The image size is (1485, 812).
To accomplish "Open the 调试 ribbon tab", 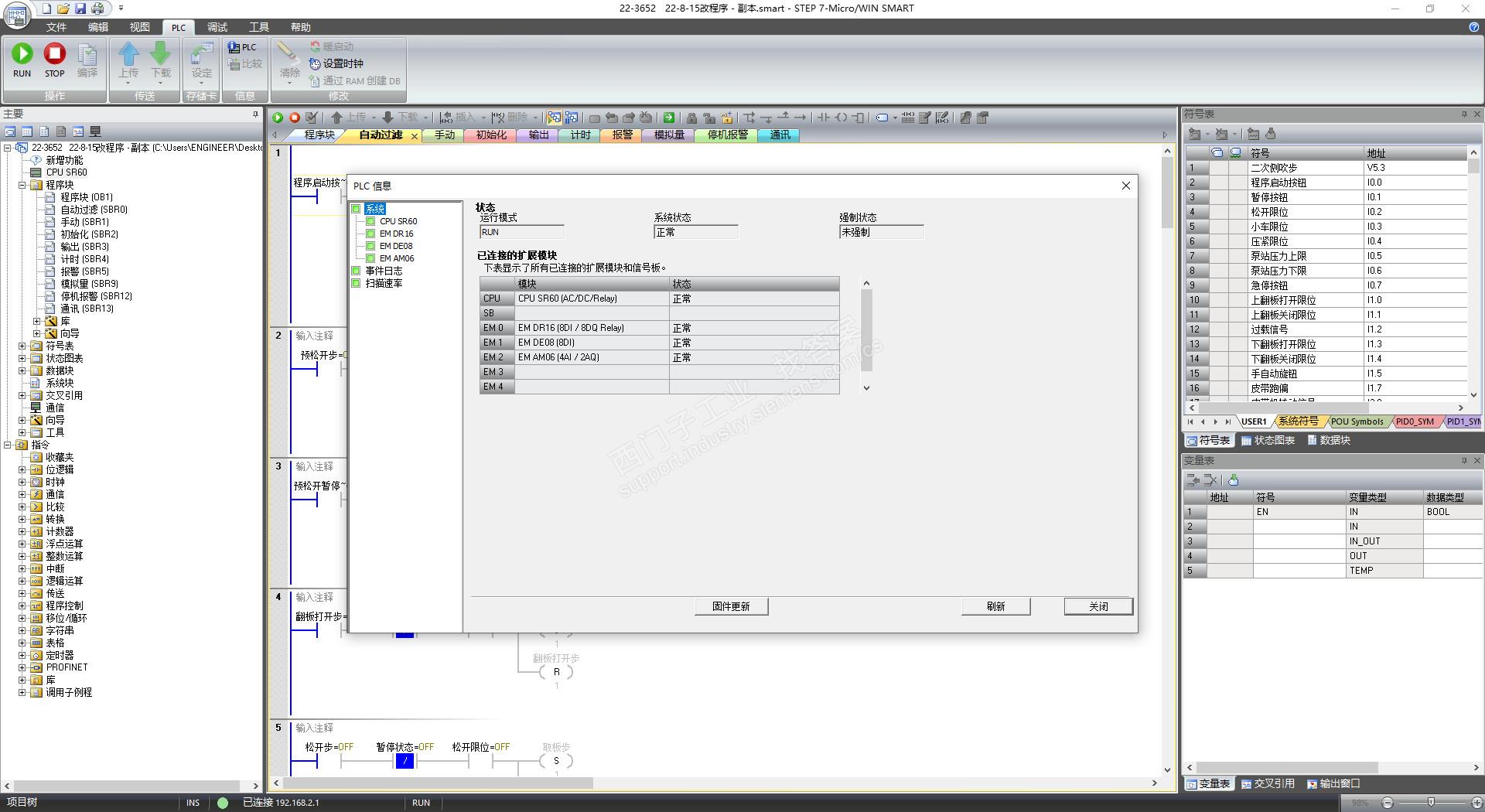I will (x=217, y=27).
